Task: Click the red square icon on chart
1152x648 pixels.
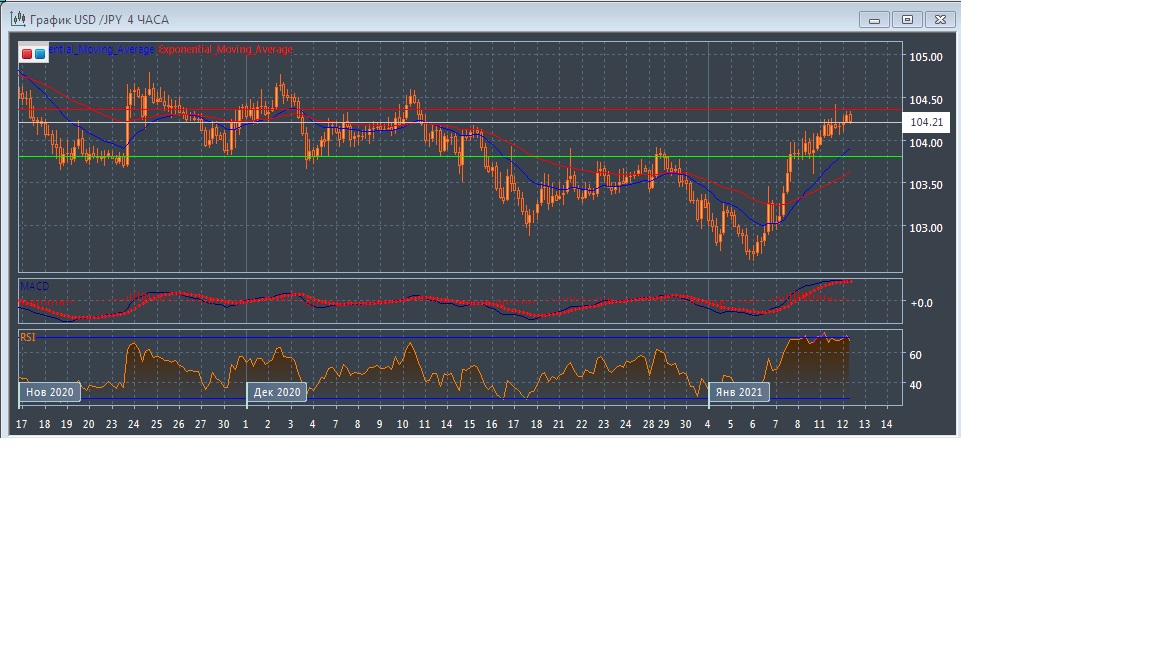Action: 27,53
